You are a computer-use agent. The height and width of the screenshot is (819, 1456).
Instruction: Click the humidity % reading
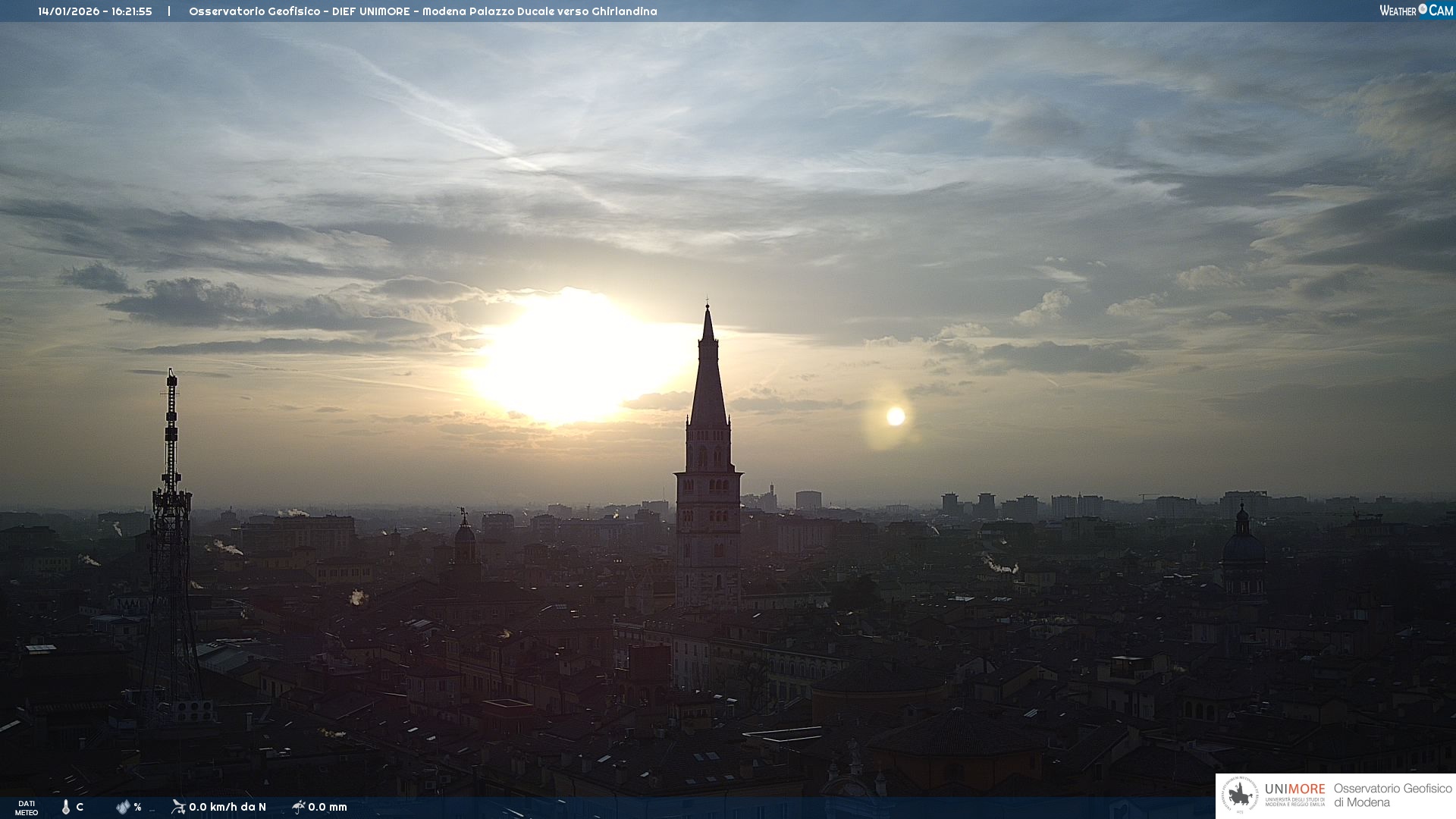coord(137,807)
